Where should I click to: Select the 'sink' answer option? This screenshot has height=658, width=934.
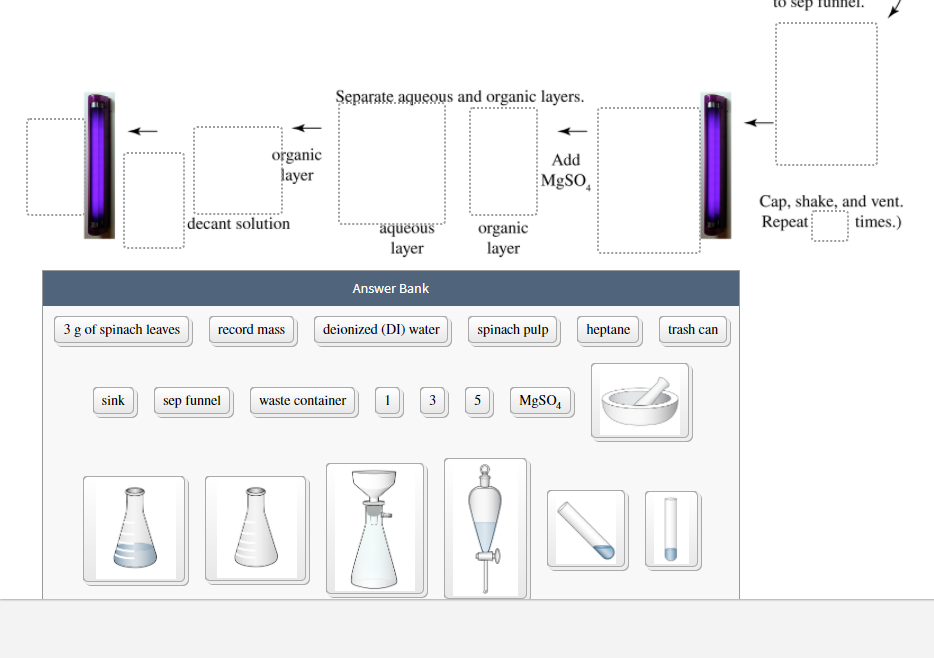tap(113, 400)
